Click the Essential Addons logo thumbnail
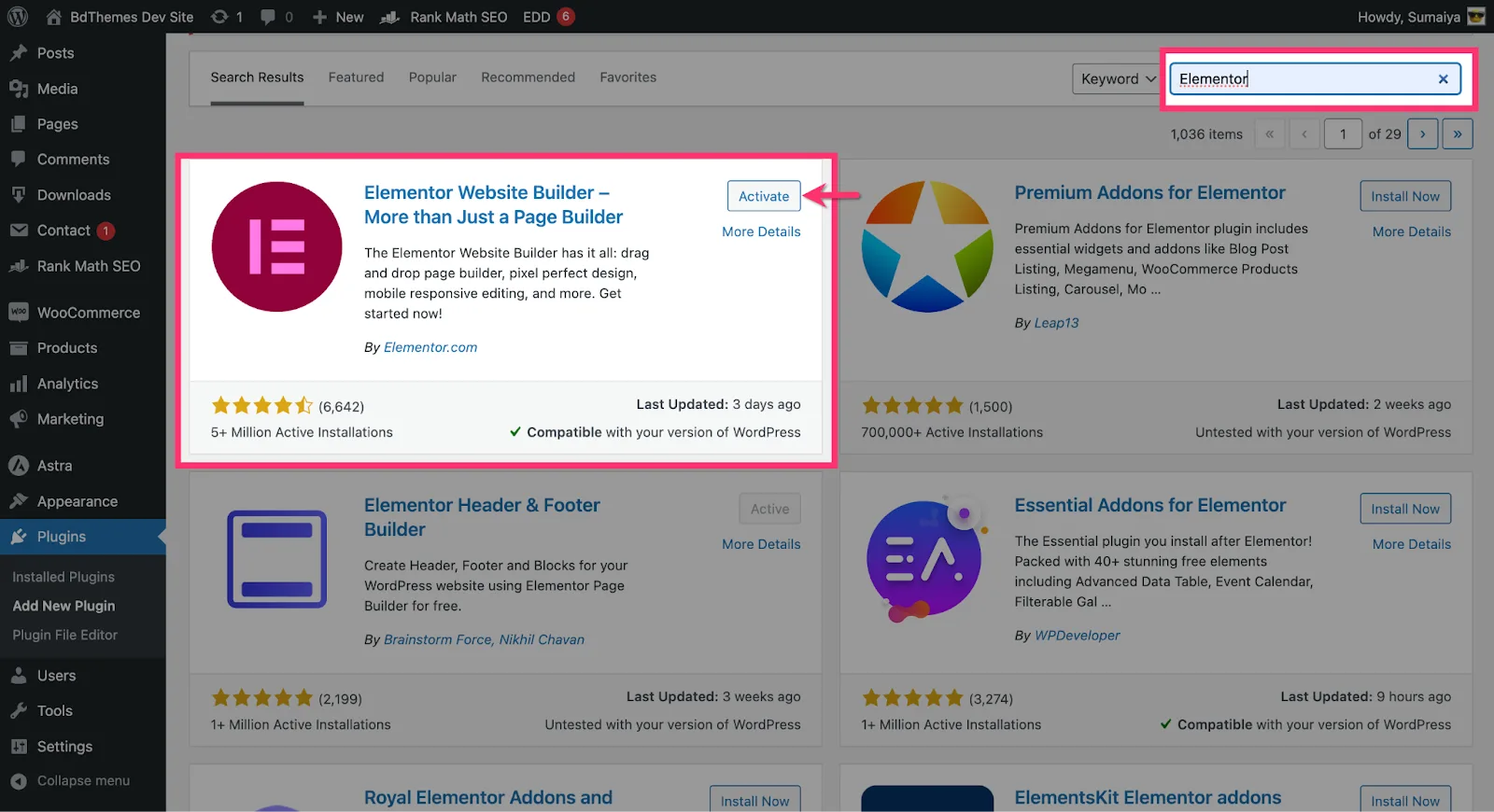1494x812 pixels. coord(926,559)
